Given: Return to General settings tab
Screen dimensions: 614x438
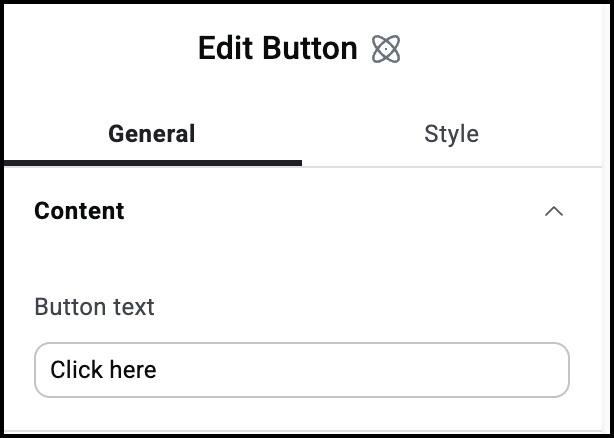Looking at the screenshot, I should point(152,134).
